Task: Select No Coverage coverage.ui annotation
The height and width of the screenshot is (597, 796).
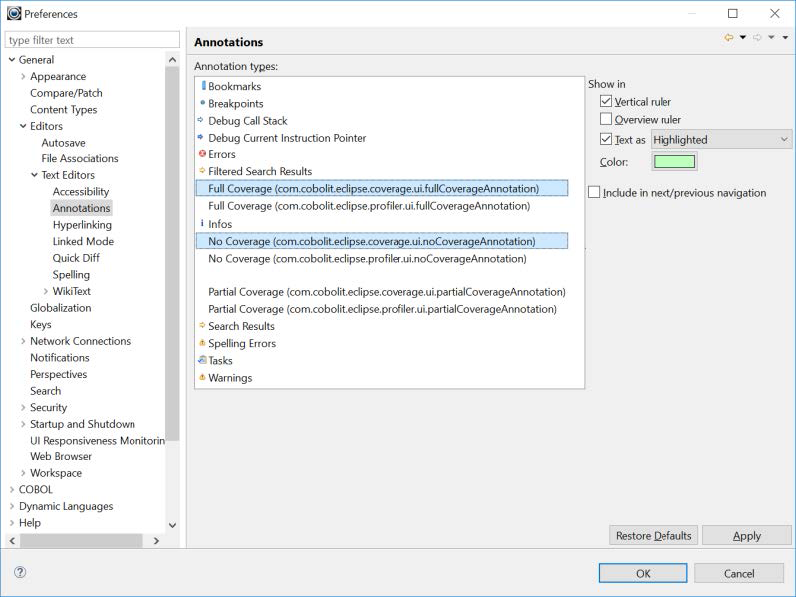Action: click(382, 241)
